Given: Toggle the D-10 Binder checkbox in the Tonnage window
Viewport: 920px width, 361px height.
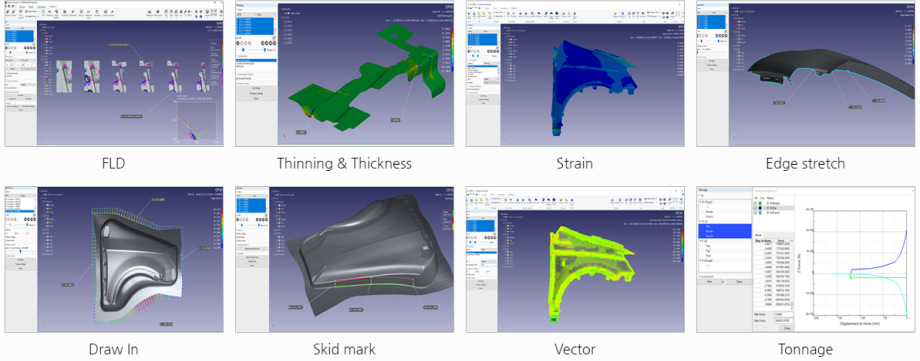Looking at the screenshot, I should [x=755, y=203].
